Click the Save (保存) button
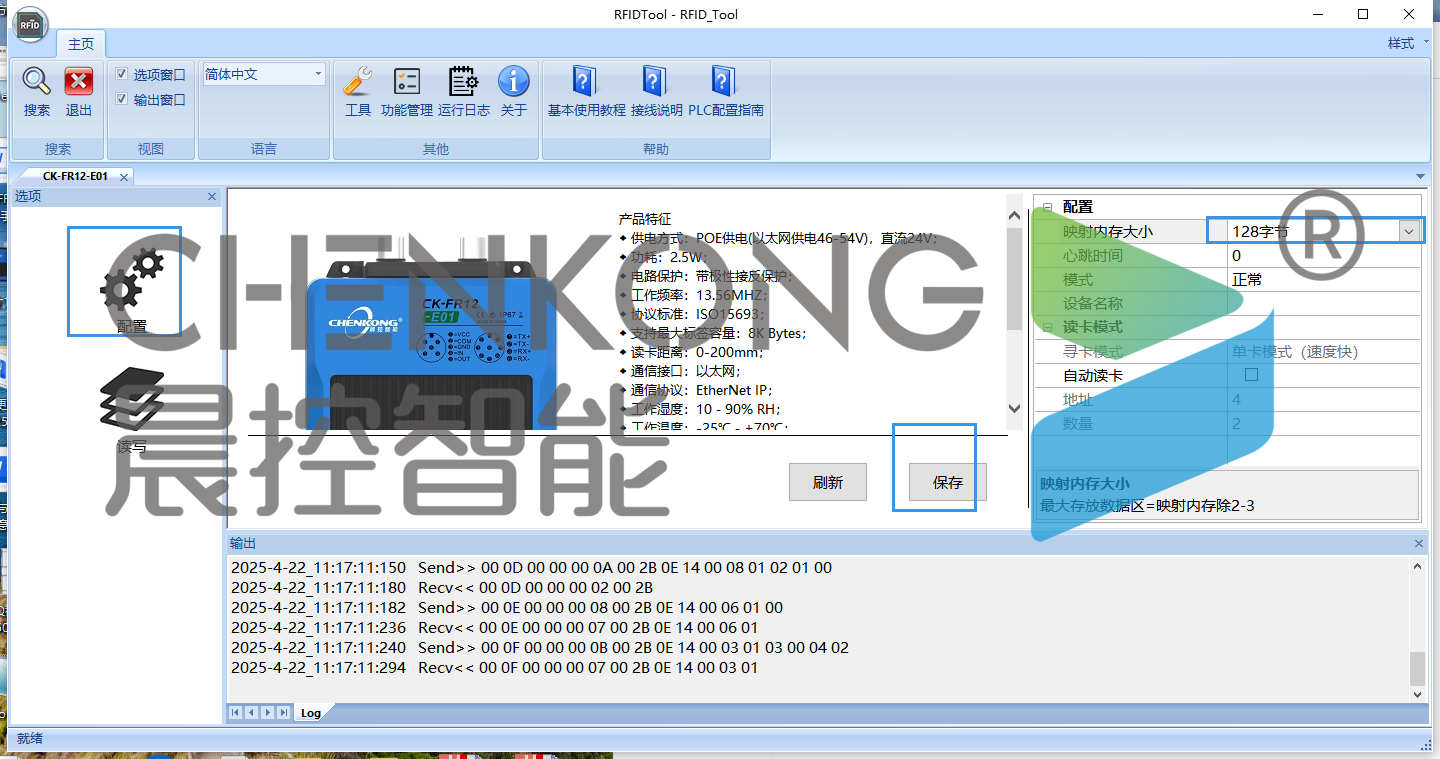This screenshot has height=759, width=1440. click(948, 482)
